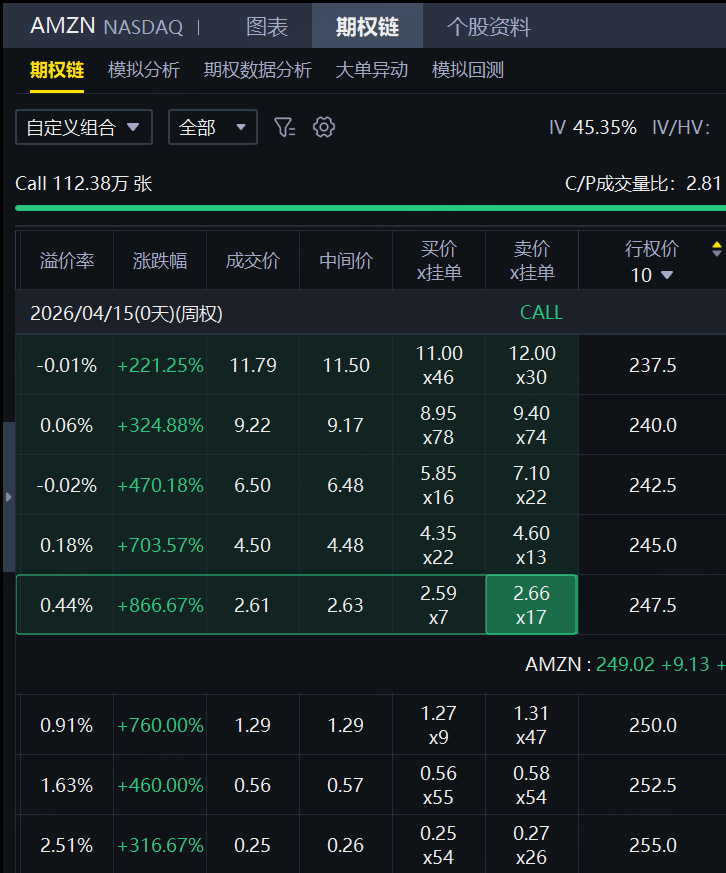726x873 pixels.
Task: Click bid 4.35 x22 cell
Action: [439, 545]
